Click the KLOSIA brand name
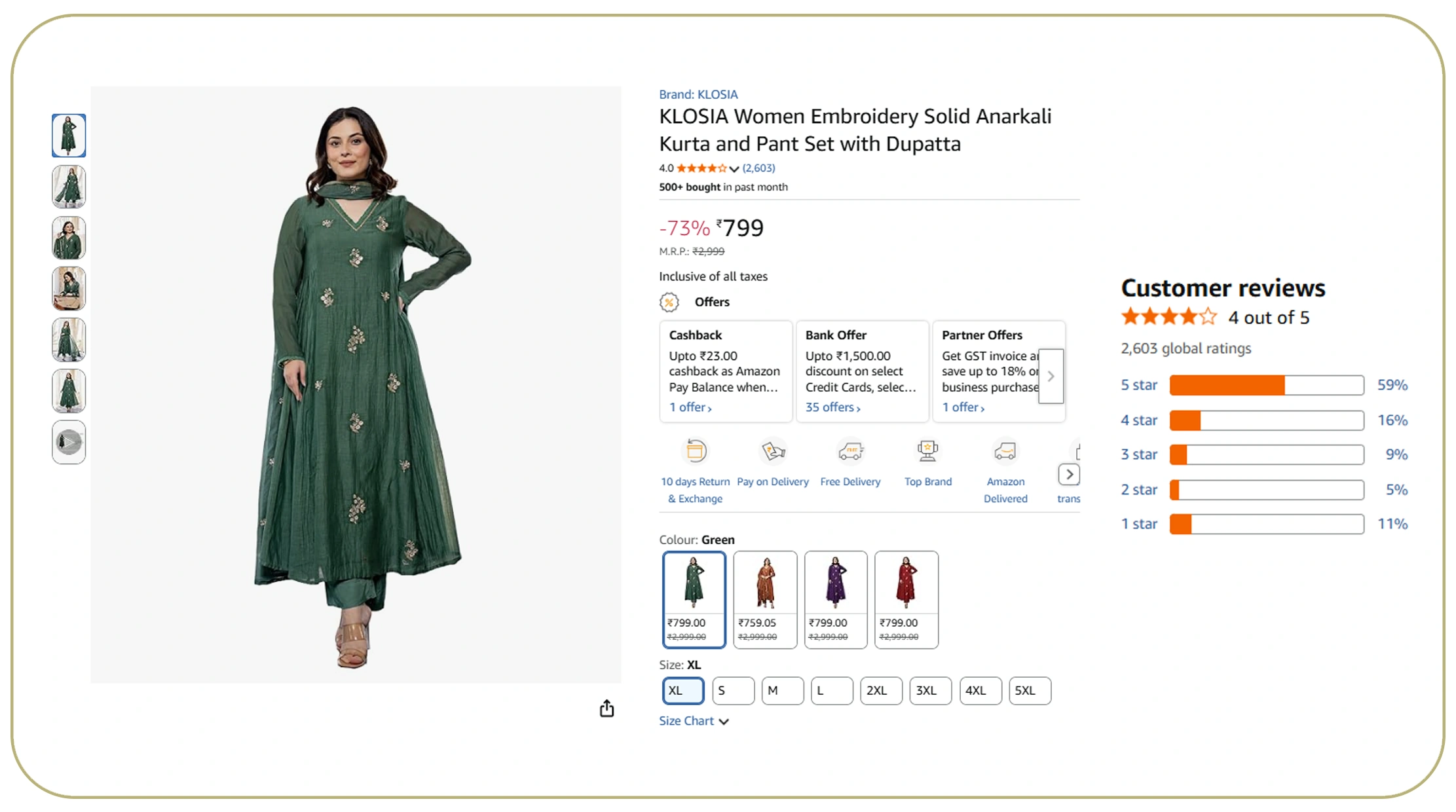Screen dimensions: 1456x812 click(717, 94)
